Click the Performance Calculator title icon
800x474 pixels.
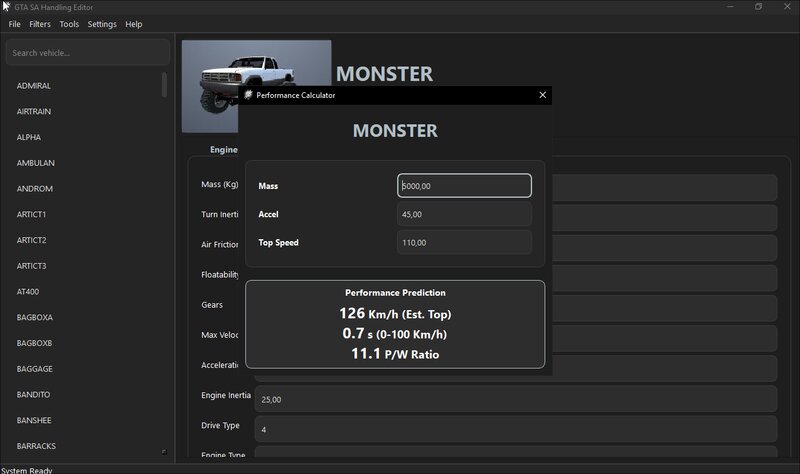(248, 95)
